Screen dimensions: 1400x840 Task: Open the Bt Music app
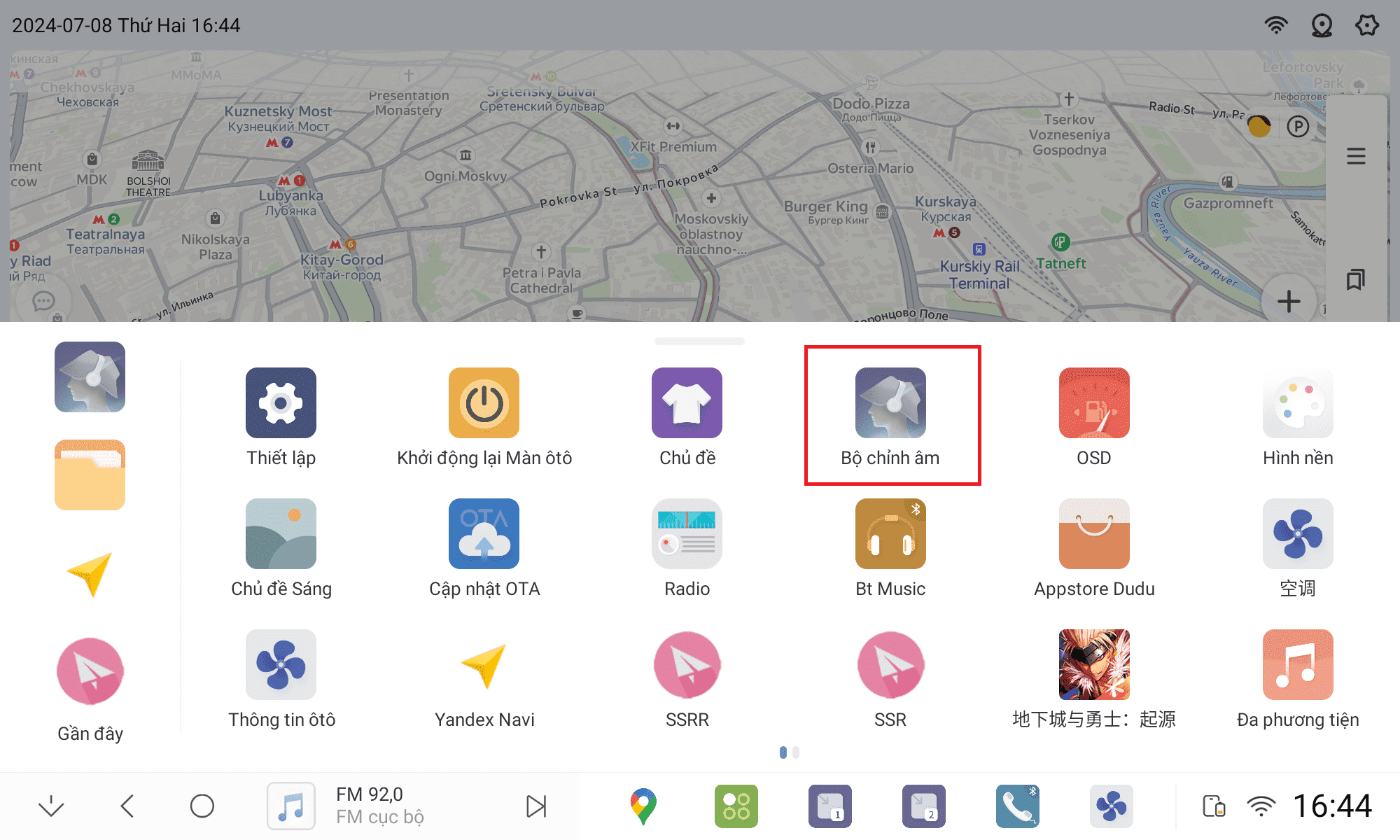(890, 535)
